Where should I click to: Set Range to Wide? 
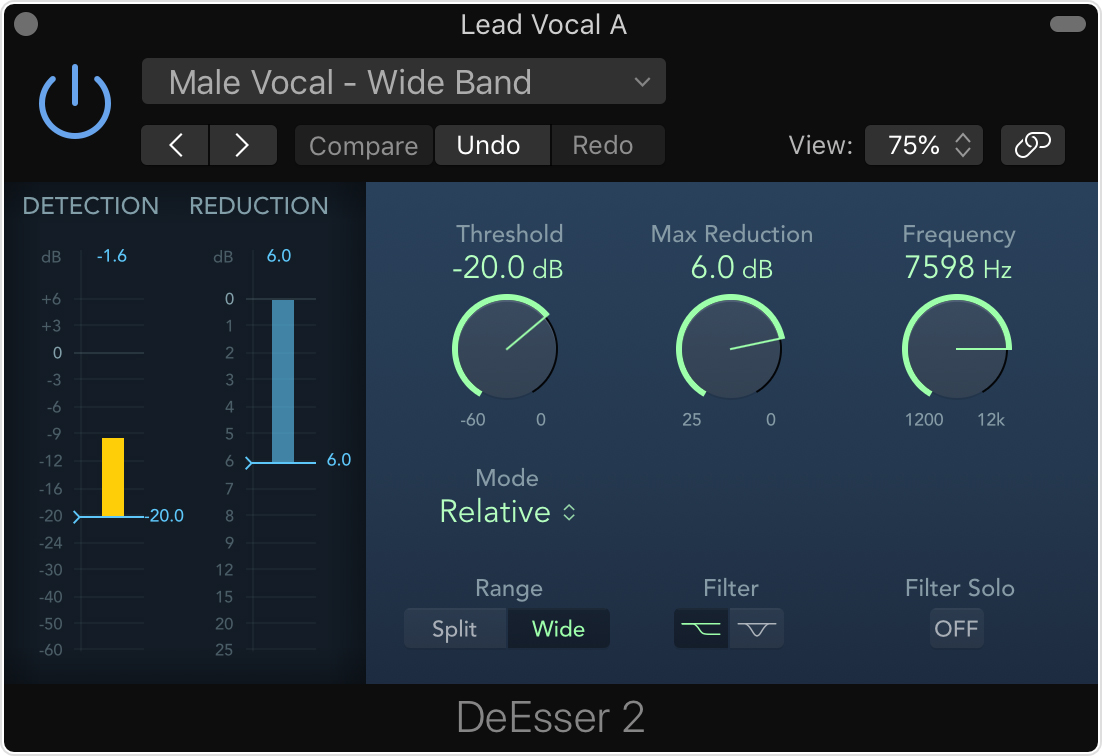pyautogui.click(x=558, y=628)
